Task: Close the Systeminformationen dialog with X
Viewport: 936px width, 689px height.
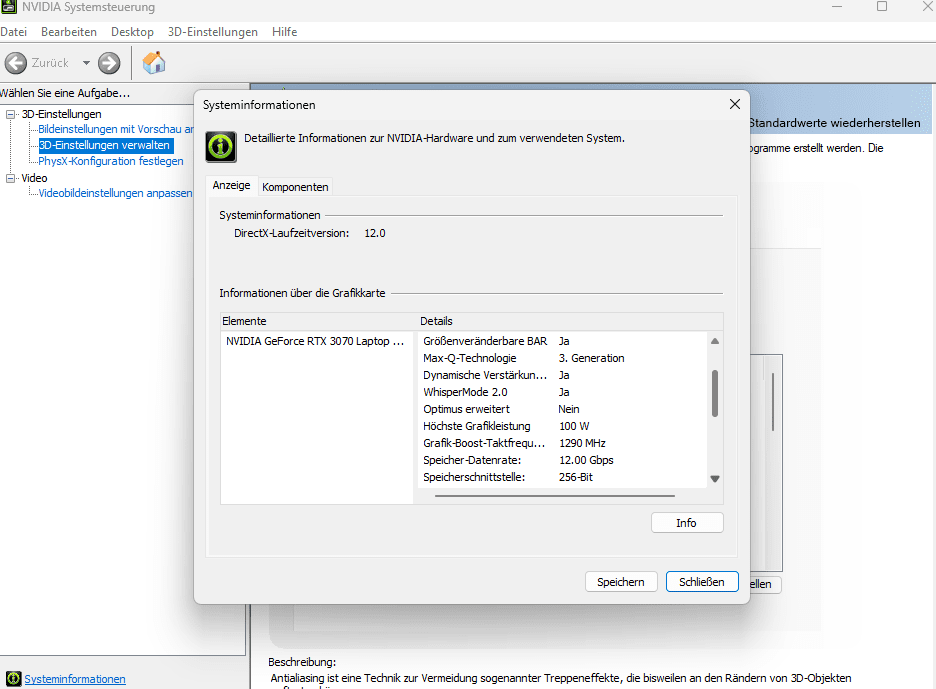Action: (735, 104)
